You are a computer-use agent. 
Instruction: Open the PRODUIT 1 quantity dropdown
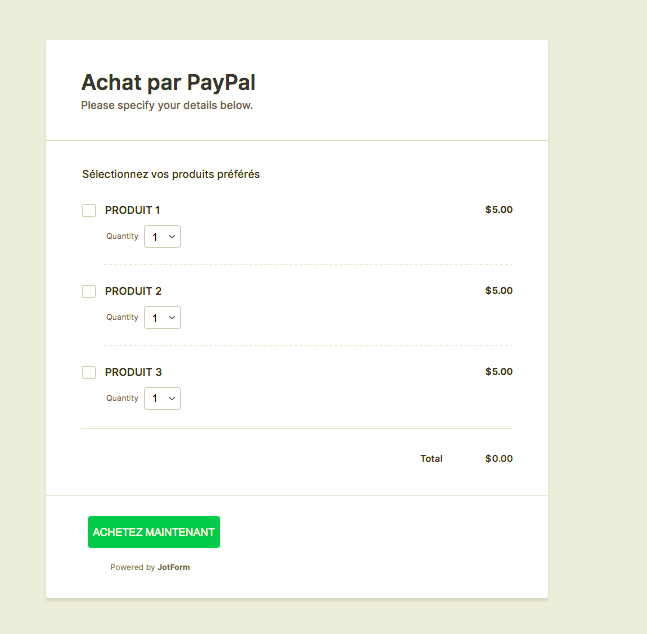point(163,237)
